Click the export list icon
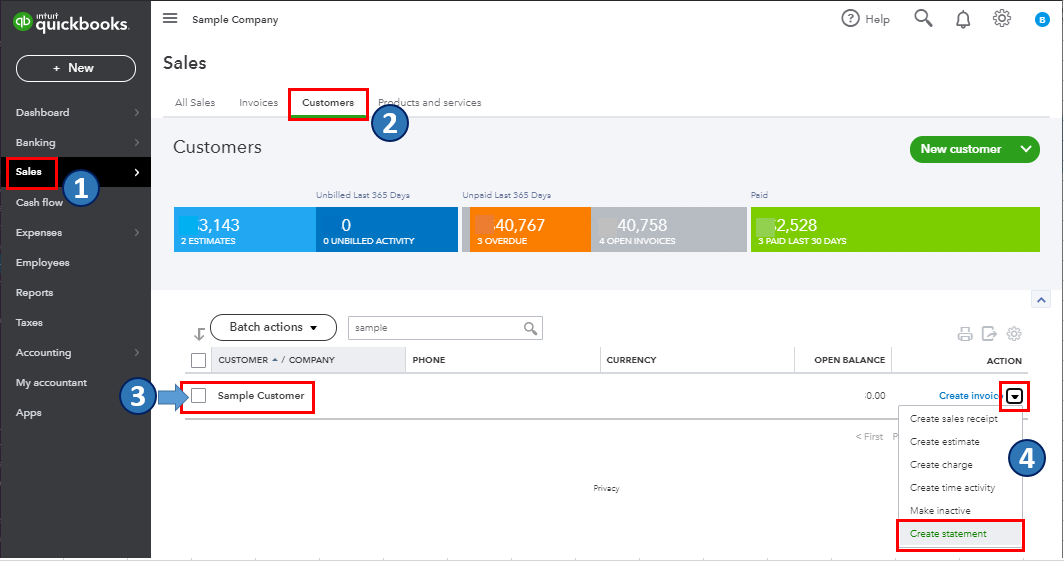Screen dimensions: 1064x561 pyautogui.click(x=989, y=334)
